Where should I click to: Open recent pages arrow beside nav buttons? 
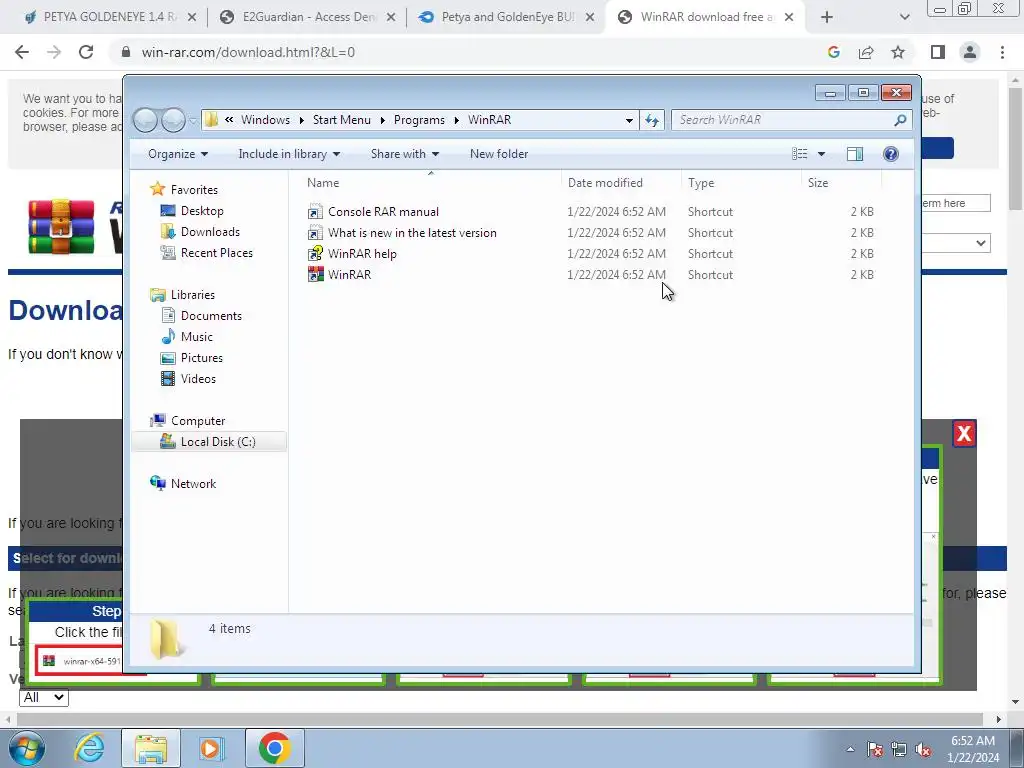pos(193,120)
